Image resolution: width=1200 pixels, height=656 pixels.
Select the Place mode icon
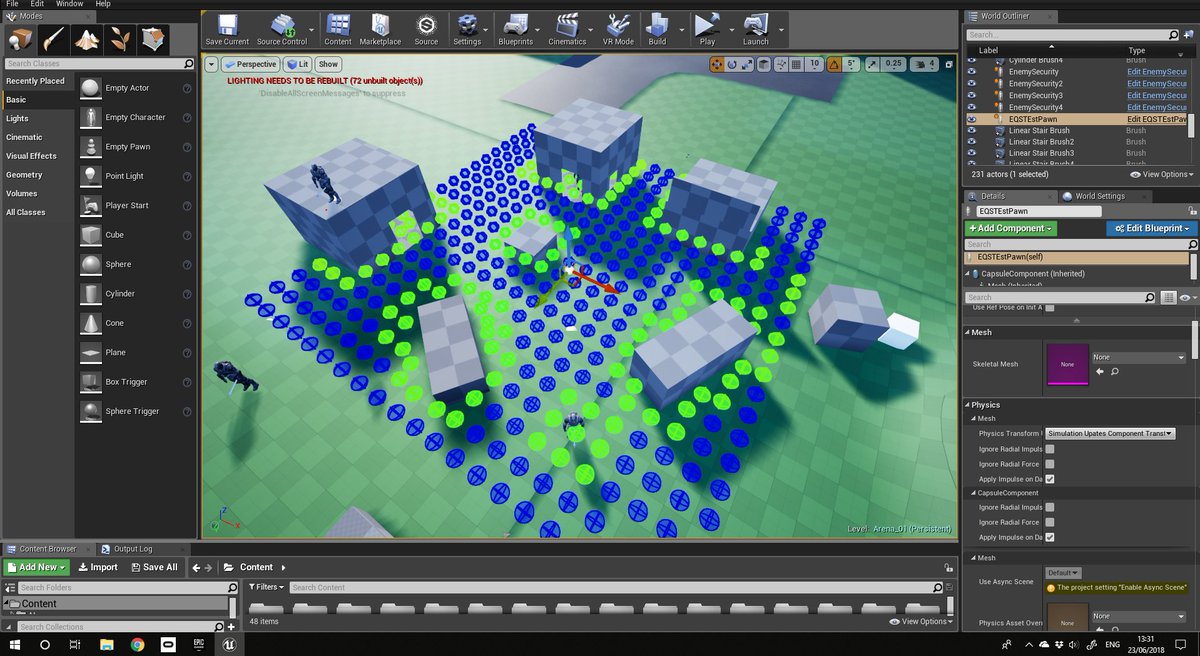coord(21,39)
